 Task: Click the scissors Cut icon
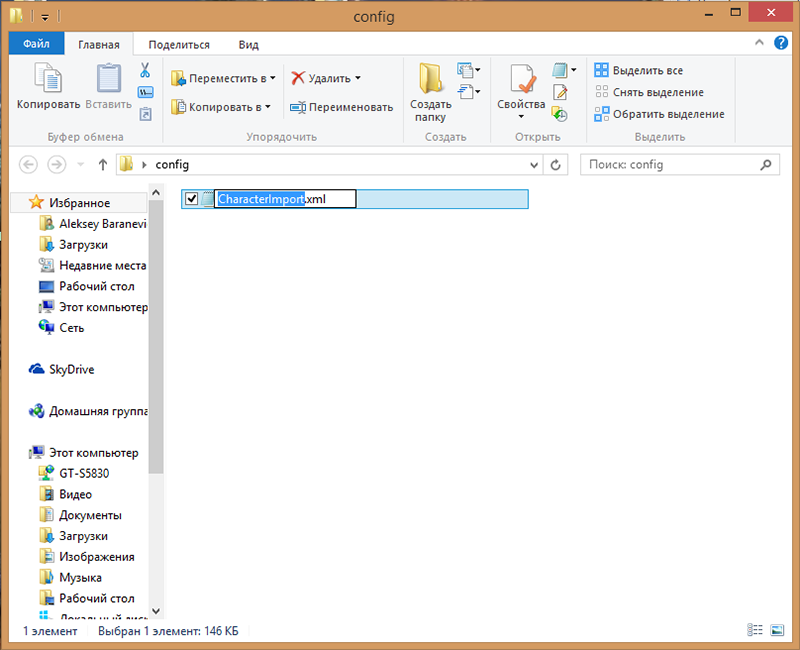click(x=145, y=70)
